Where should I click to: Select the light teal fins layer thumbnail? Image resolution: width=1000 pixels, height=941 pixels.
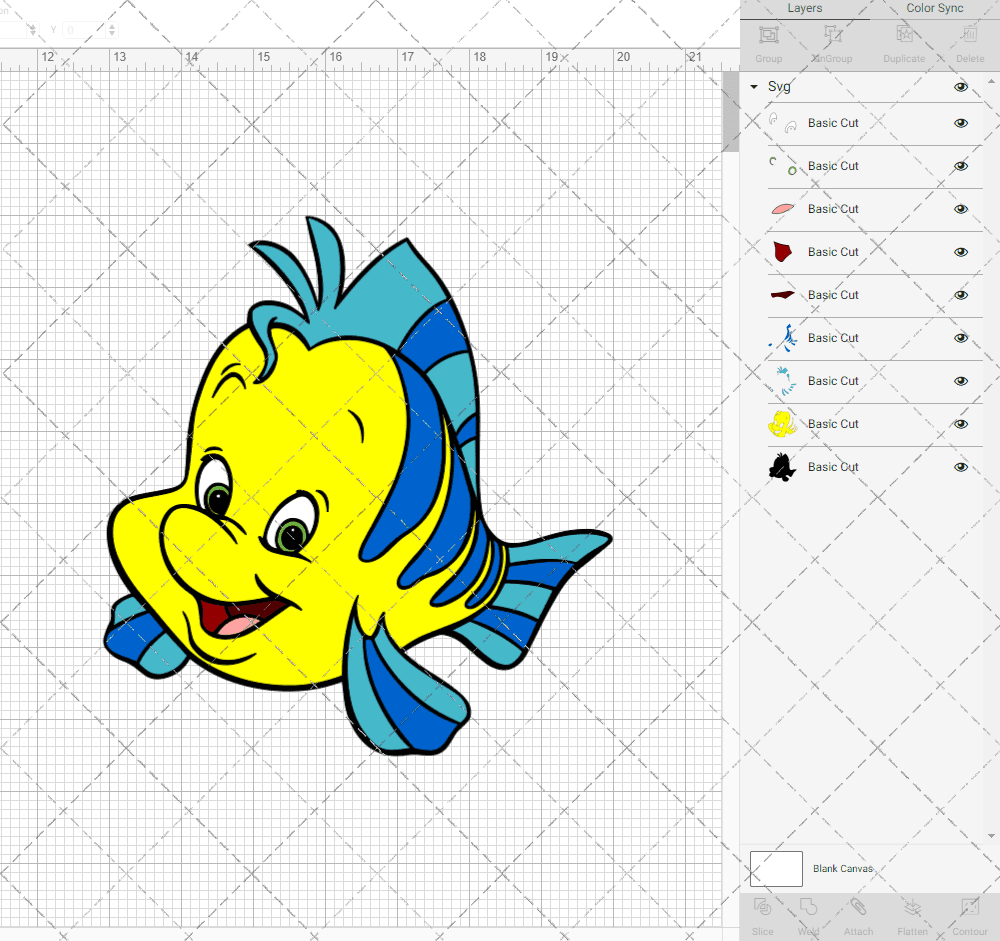(783, 381)
